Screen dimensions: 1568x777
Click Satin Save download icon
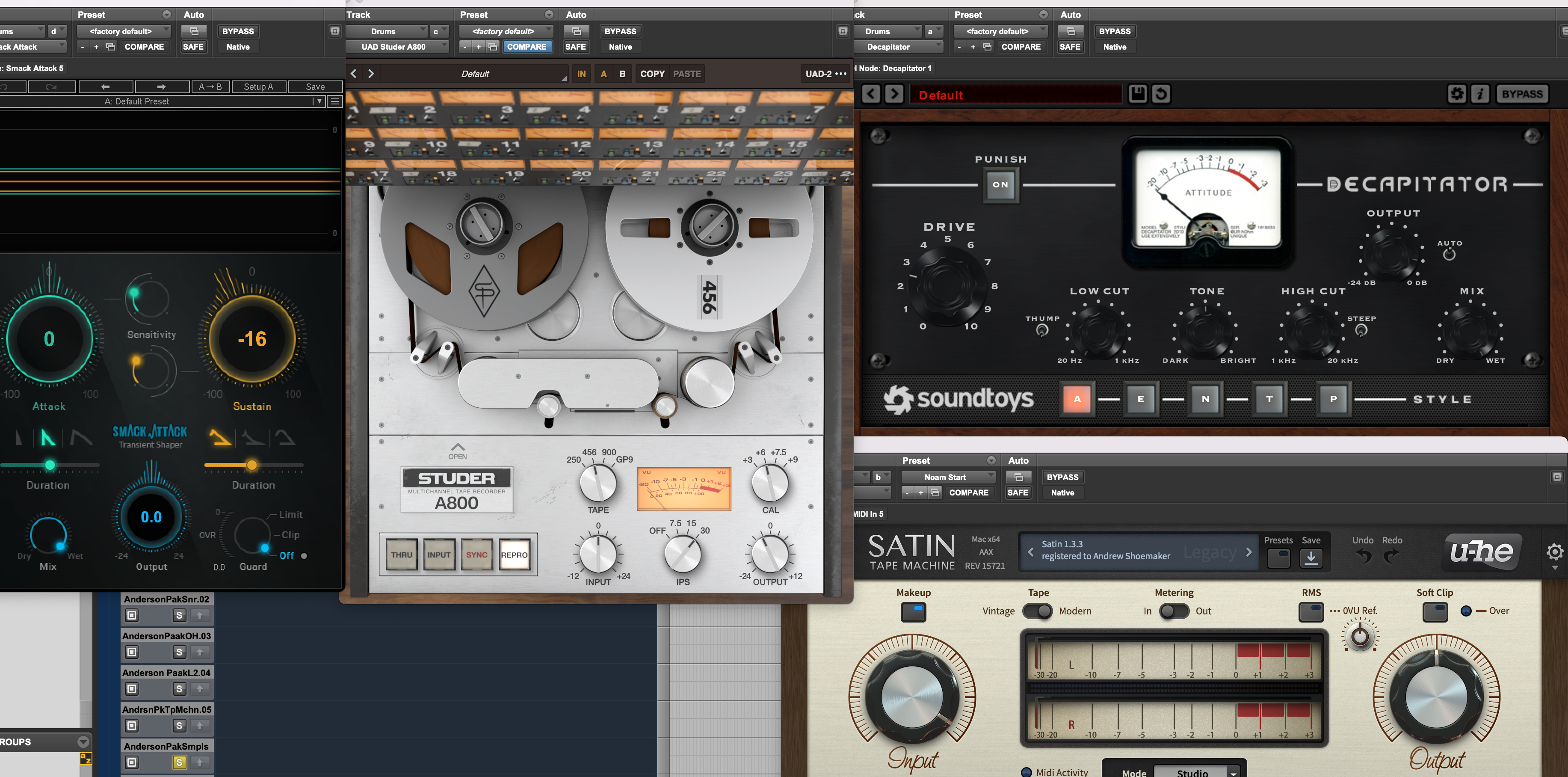pos(1311,558)
